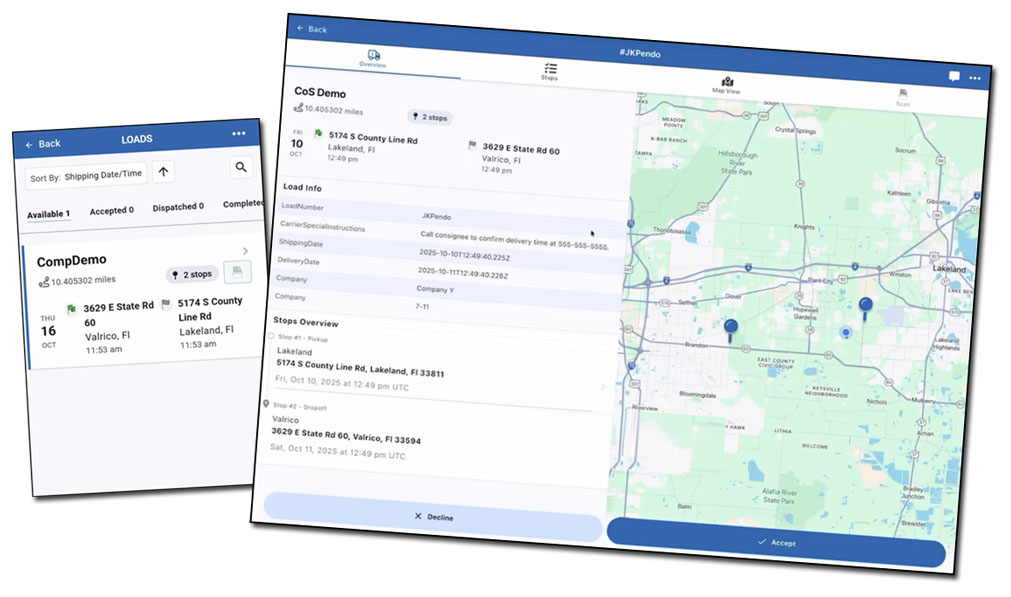Screen dimensions: 1011x597
Task: Switch to the Accepted tab
Action: [x=111, y=211]
